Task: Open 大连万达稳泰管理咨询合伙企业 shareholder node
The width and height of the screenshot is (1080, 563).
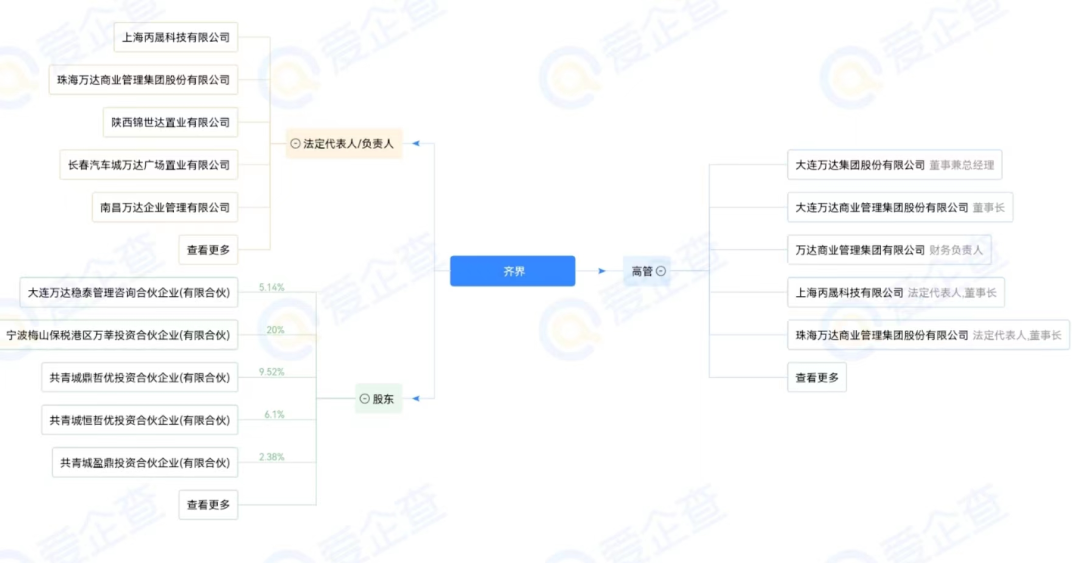Action: pyautogui.click(x=128, y=293)
